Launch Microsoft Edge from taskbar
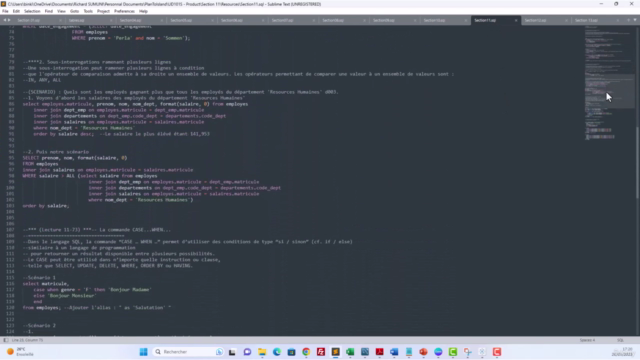This screenshot has width=640, height=360. pos(277,352)
